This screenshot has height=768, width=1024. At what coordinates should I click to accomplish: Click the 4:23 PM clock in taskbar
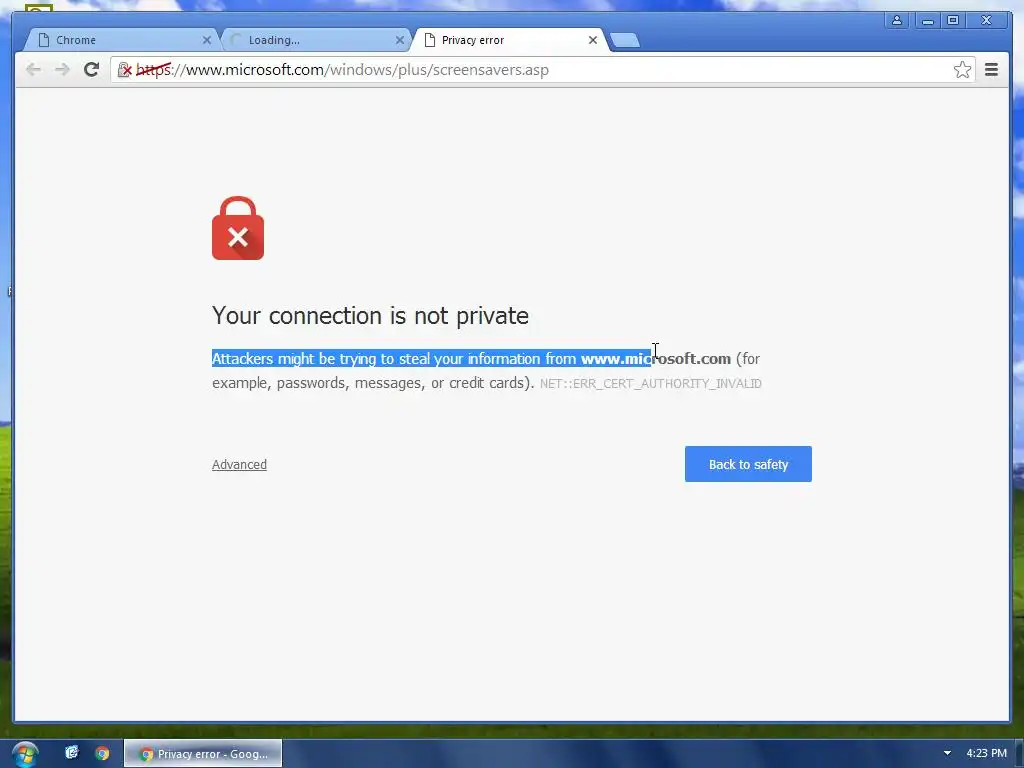tap(986, 753)
